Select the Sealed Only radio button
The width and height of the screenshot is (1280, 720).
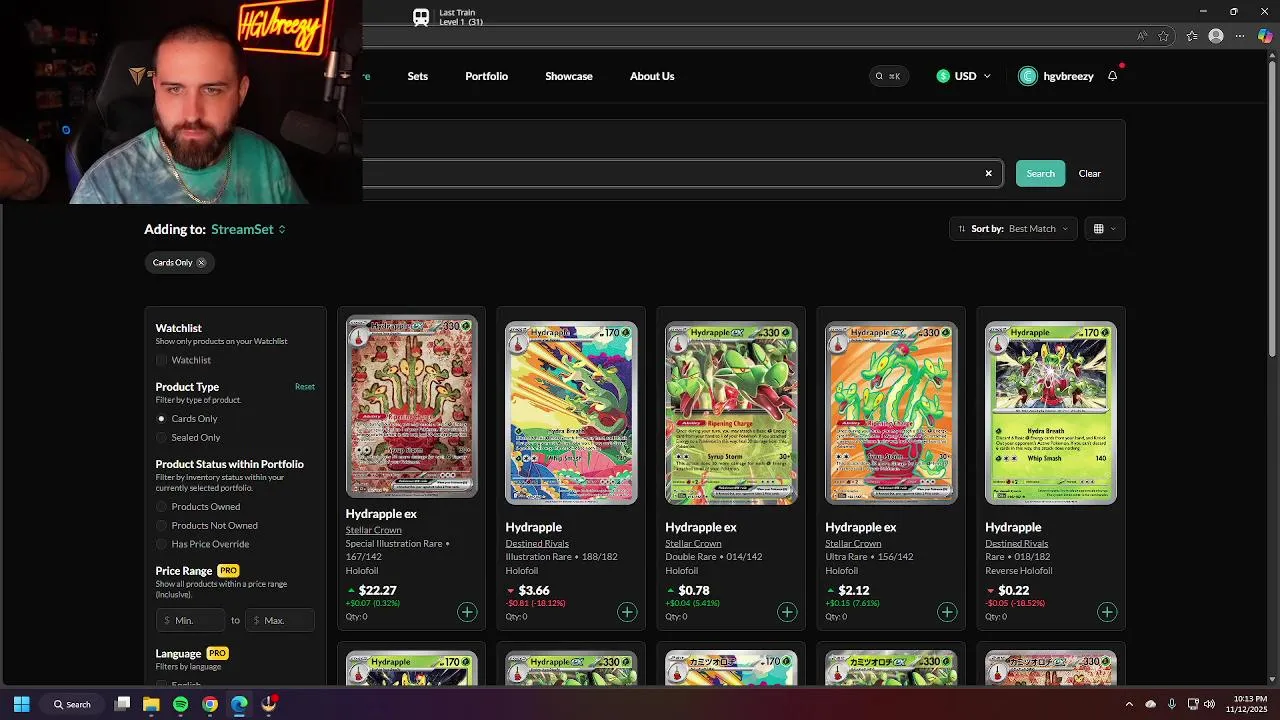point(161,438)
